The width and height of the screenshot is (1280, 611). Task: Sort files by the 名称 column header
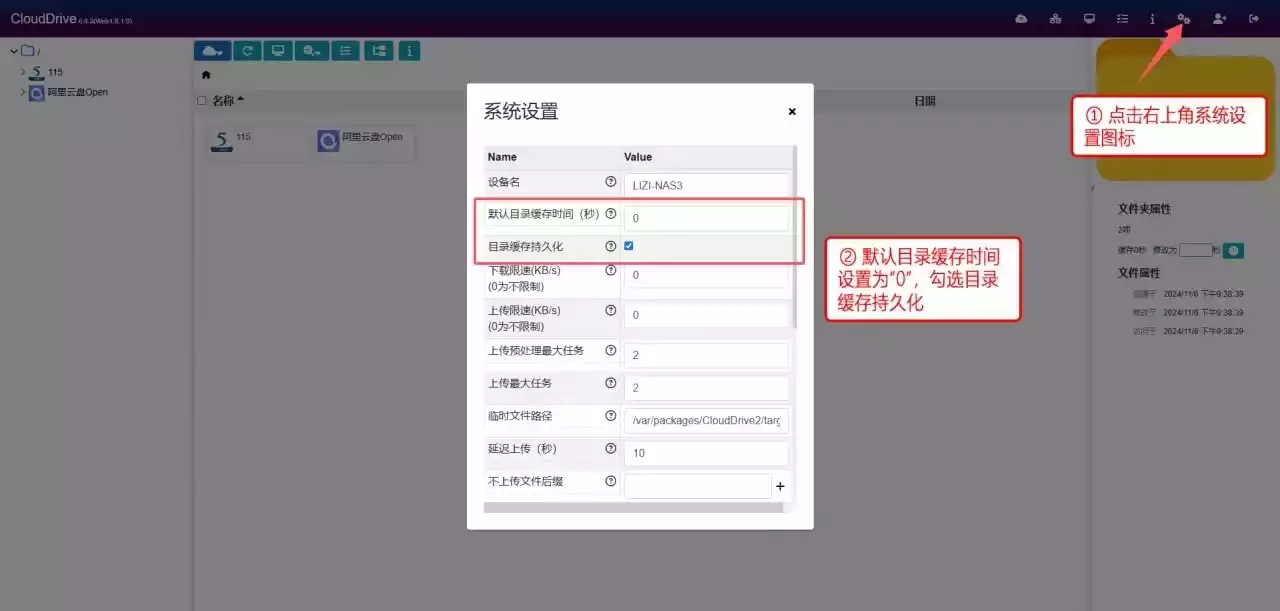click(x=227, y=101)
